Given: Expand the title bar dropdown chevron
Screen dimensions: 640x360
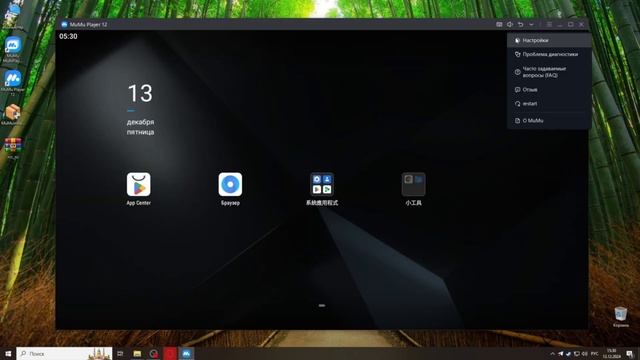Looking at the screenshot, I should 531,24.
